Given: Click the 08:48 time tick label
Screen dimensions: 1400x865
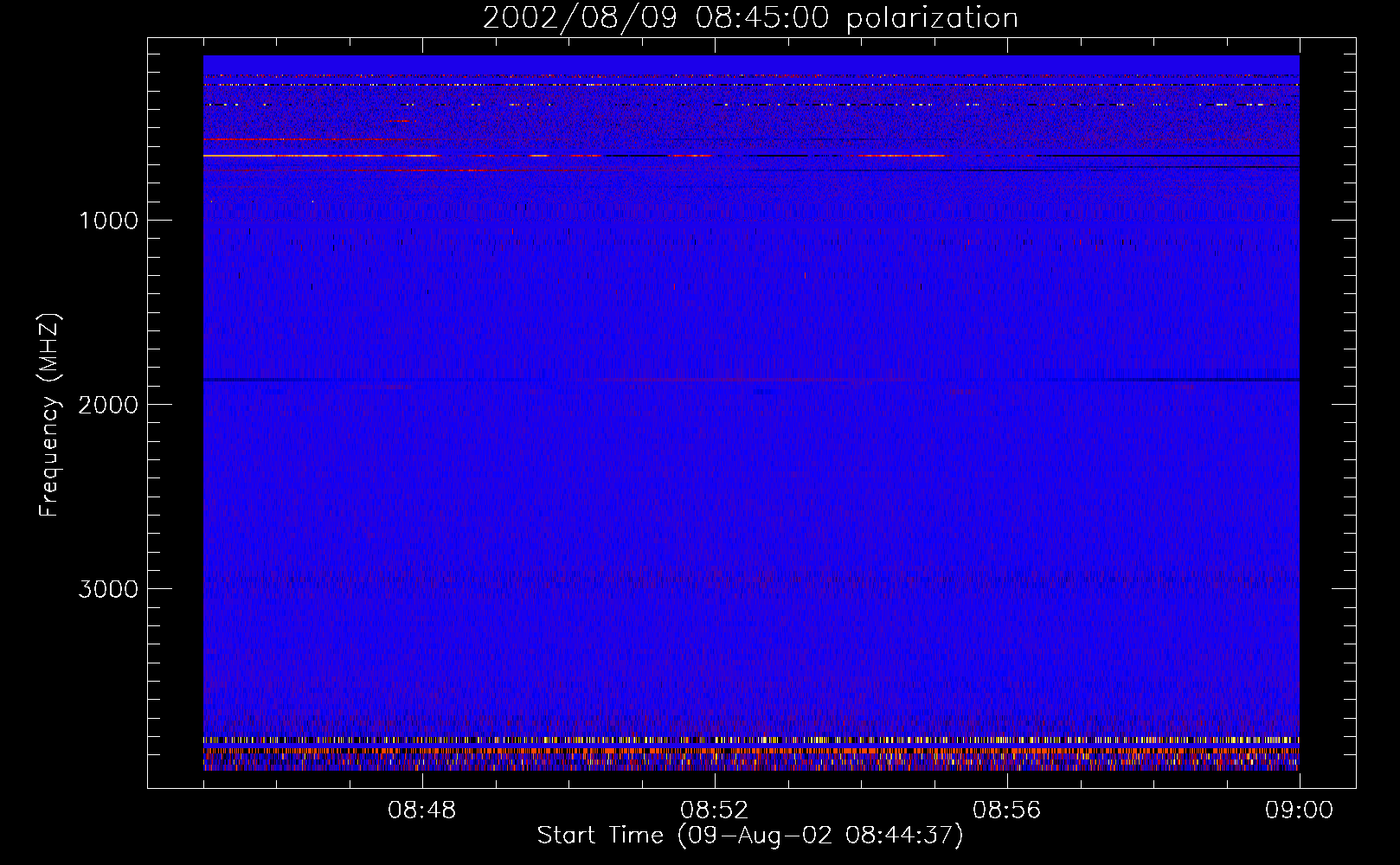Looking at the screenshot, I should 422,811.
